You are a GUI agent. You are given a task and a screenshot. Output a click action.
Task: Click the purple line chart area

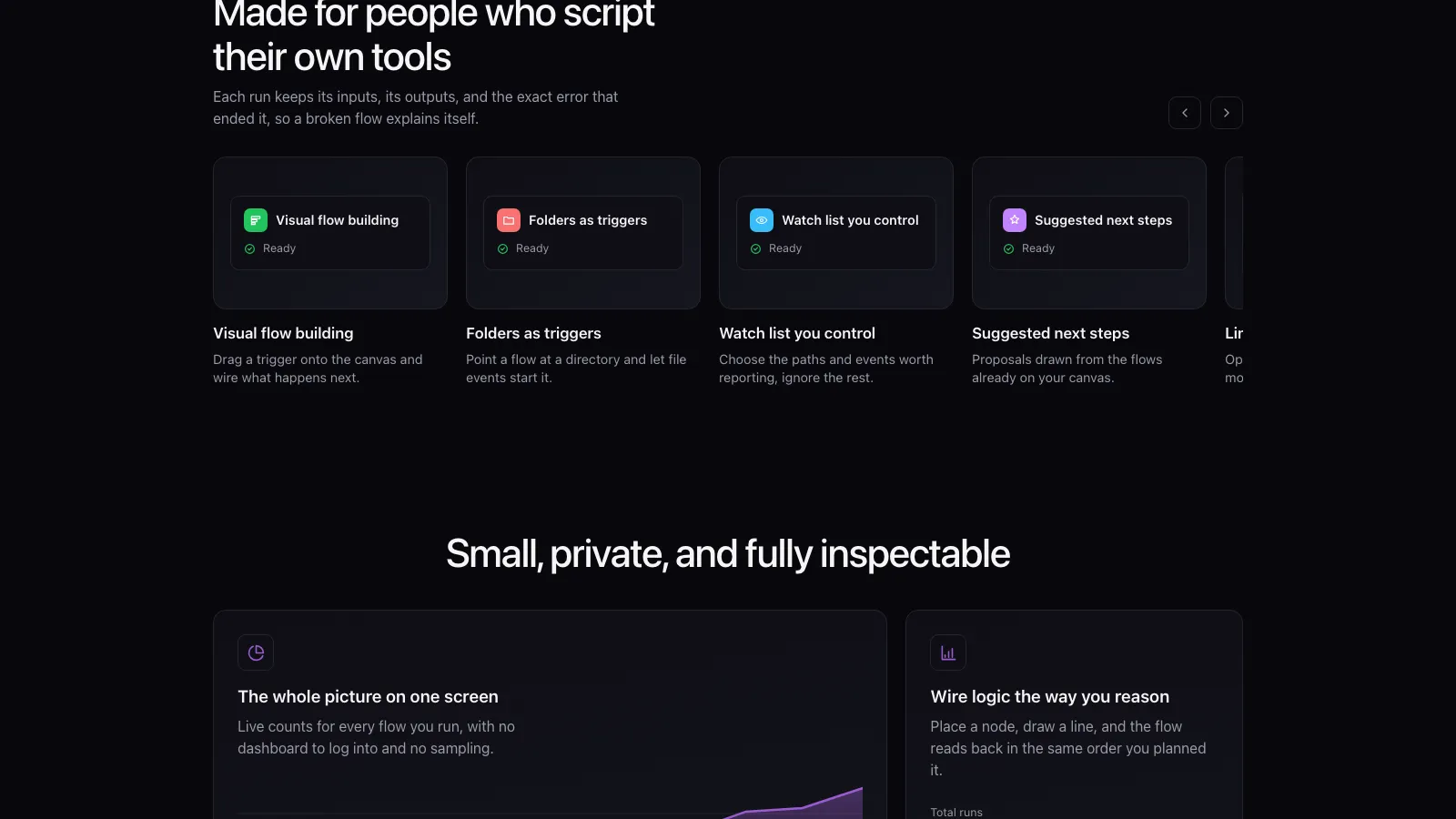click(x=792, y=804)
